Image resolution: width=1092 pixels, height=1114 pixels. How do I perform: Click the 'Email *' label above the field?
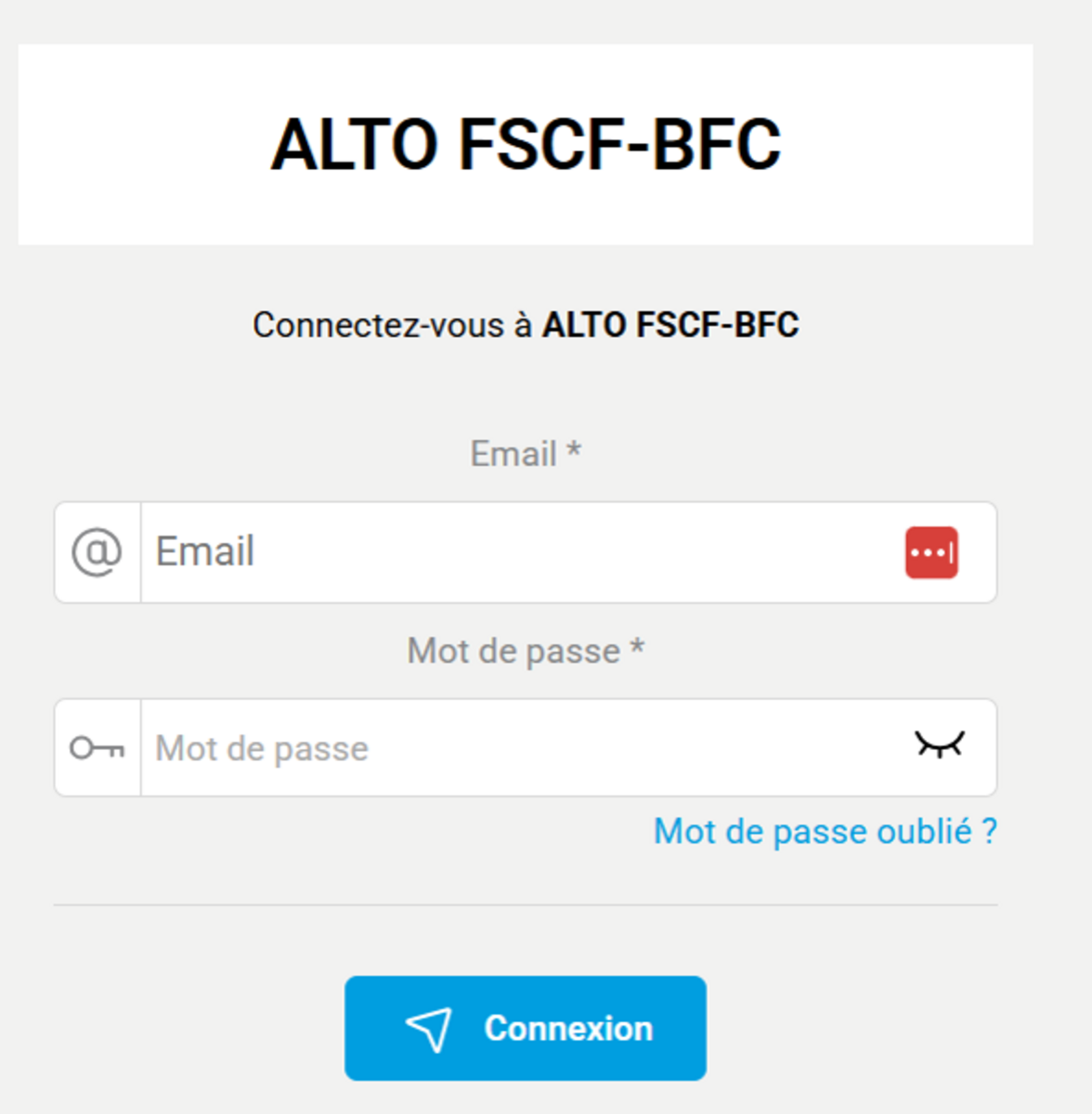526,454
